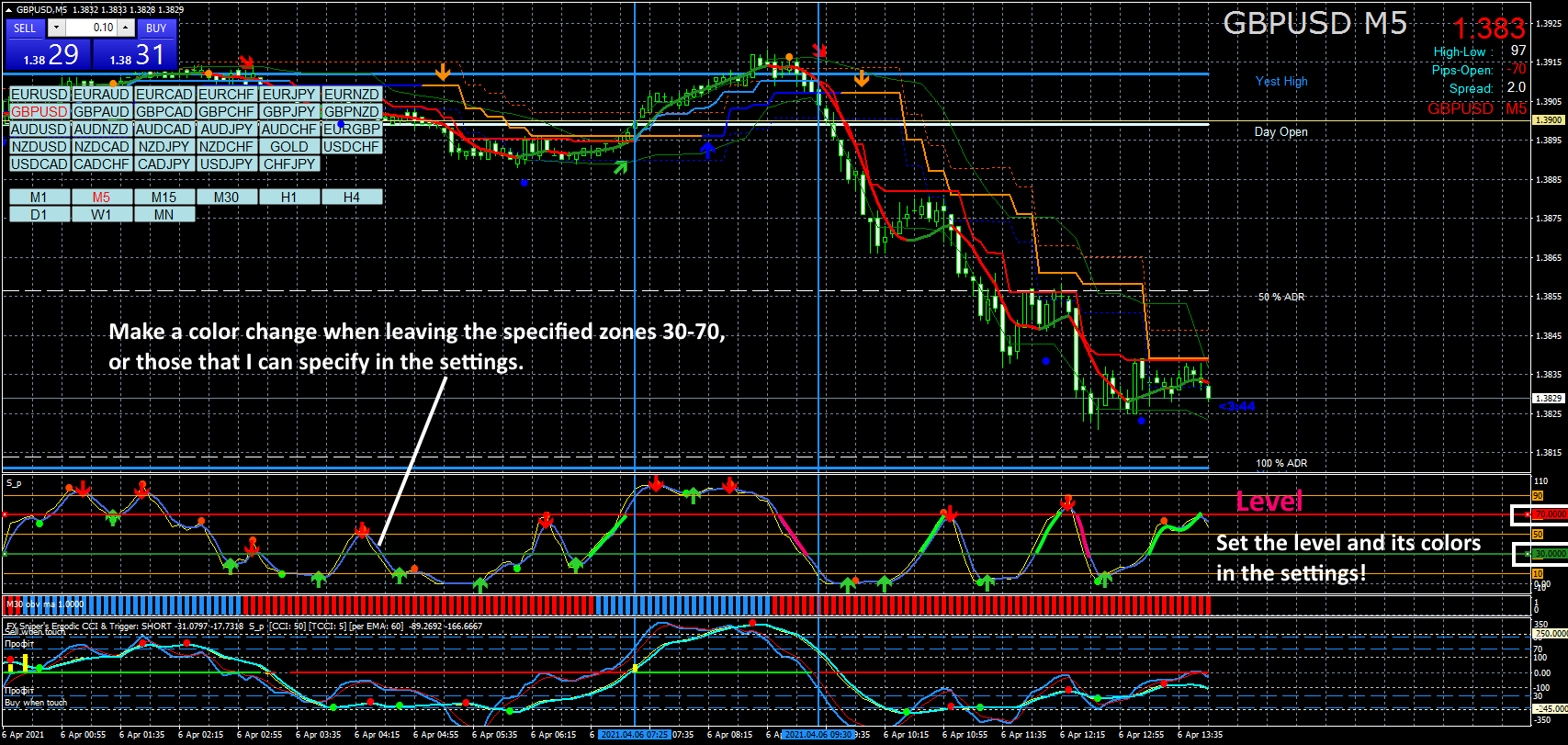Switch to the M15 timeframe
The height and width of the screenshot is (745, 1568).
pyautogui.click(x=164, y=197)
